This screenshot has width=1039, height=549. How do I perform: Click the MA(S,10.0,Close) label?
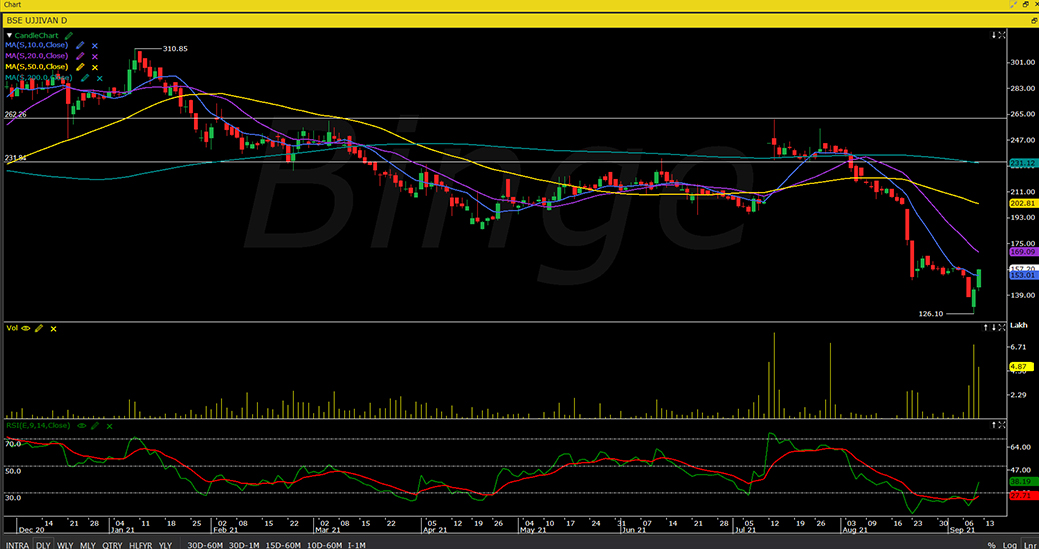36,46
